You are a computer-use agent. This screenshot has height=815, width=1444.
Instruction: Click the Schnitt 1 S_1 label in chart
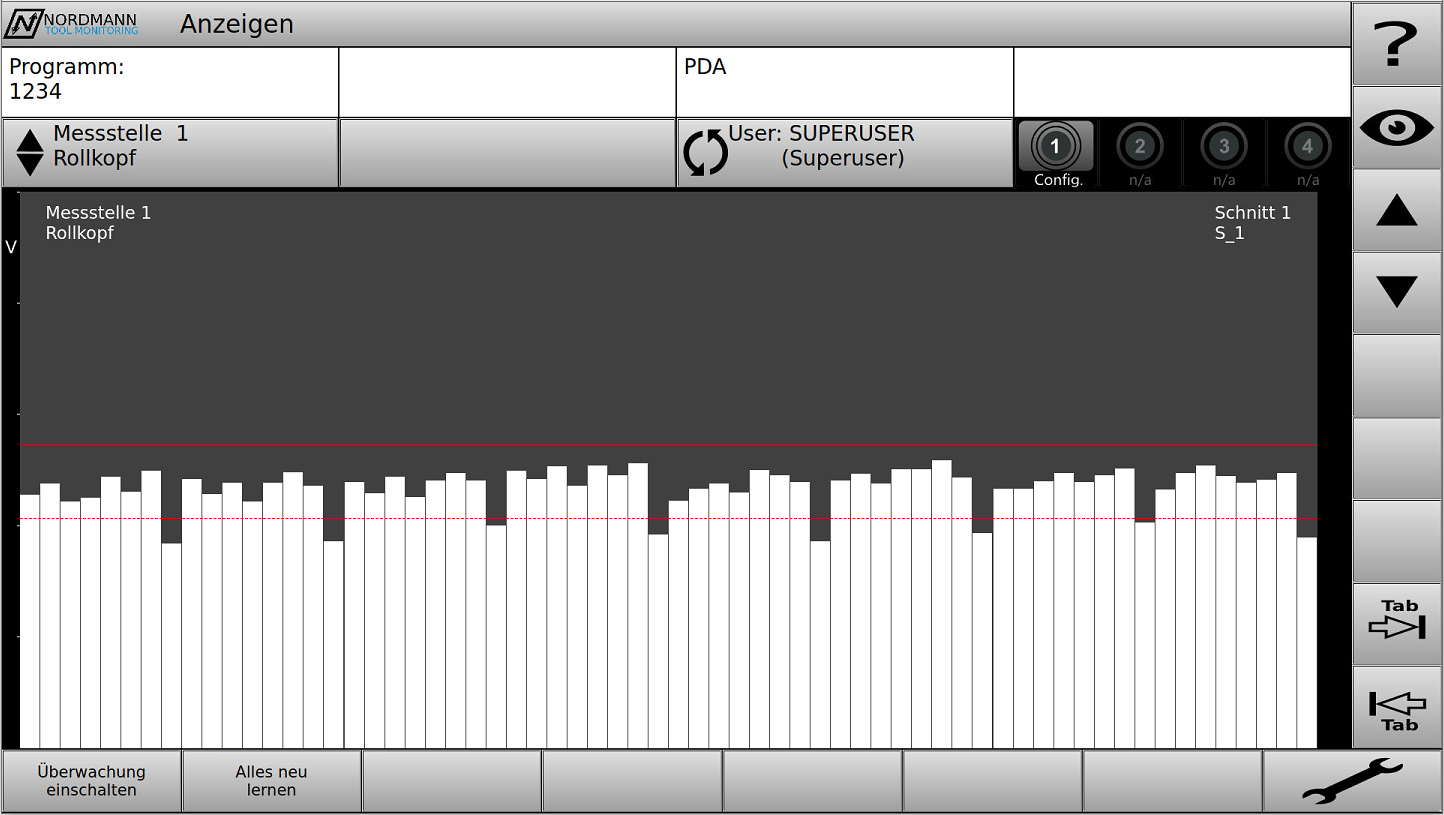[x=1251, y=223]
